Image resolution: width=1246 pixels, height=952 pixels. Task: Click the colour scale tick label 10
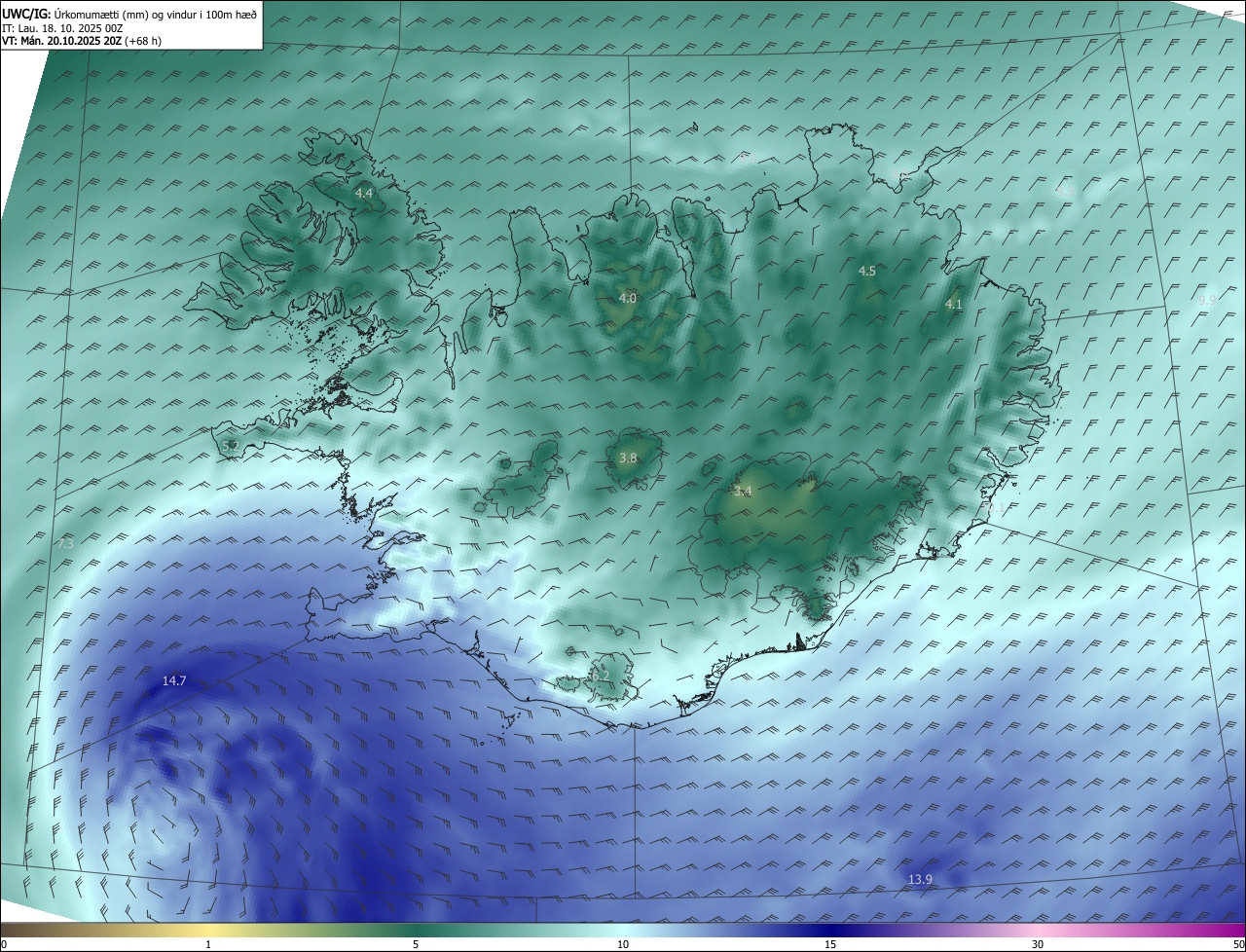[x=623, y=944]
